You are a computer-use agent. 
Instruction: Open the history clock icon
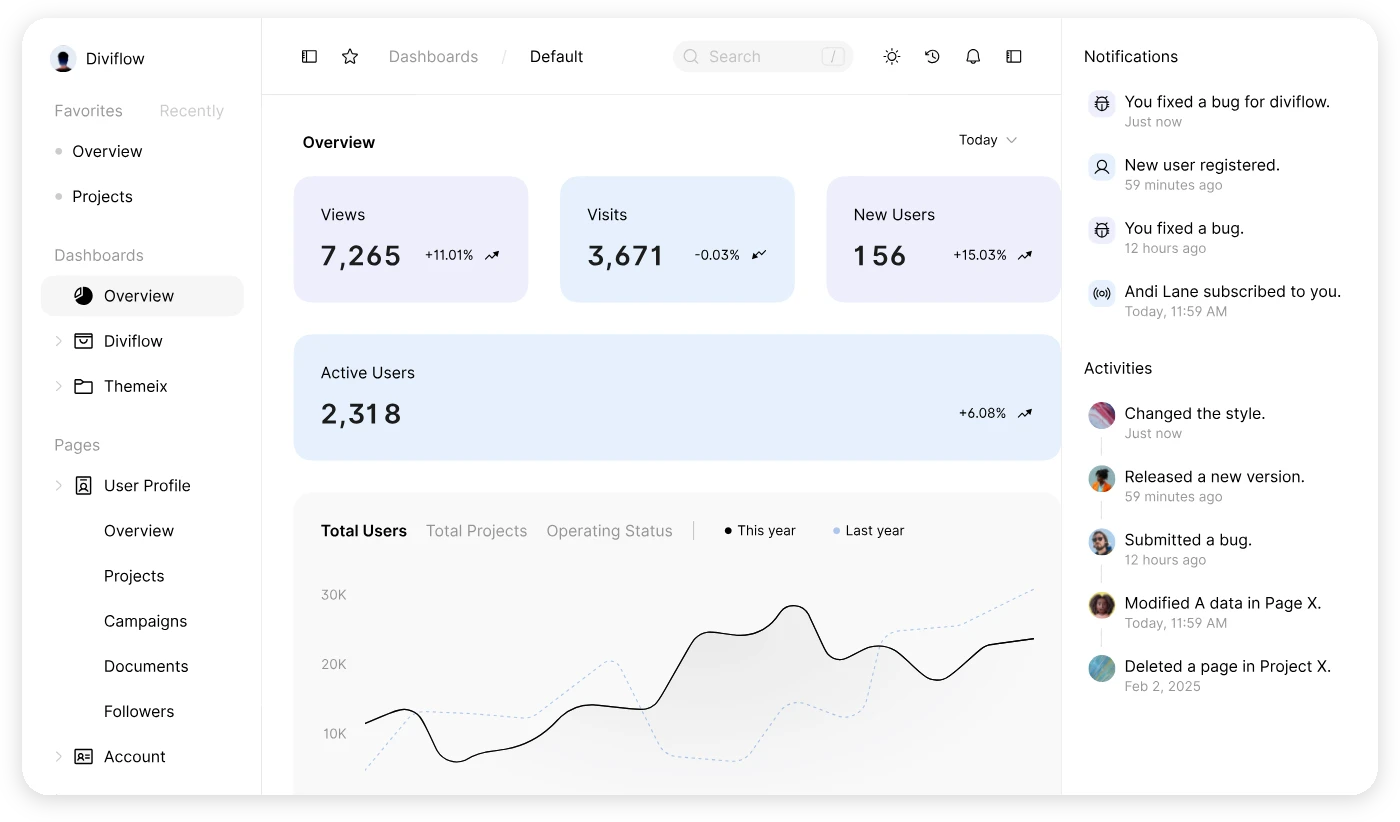(x=932, y=57)
